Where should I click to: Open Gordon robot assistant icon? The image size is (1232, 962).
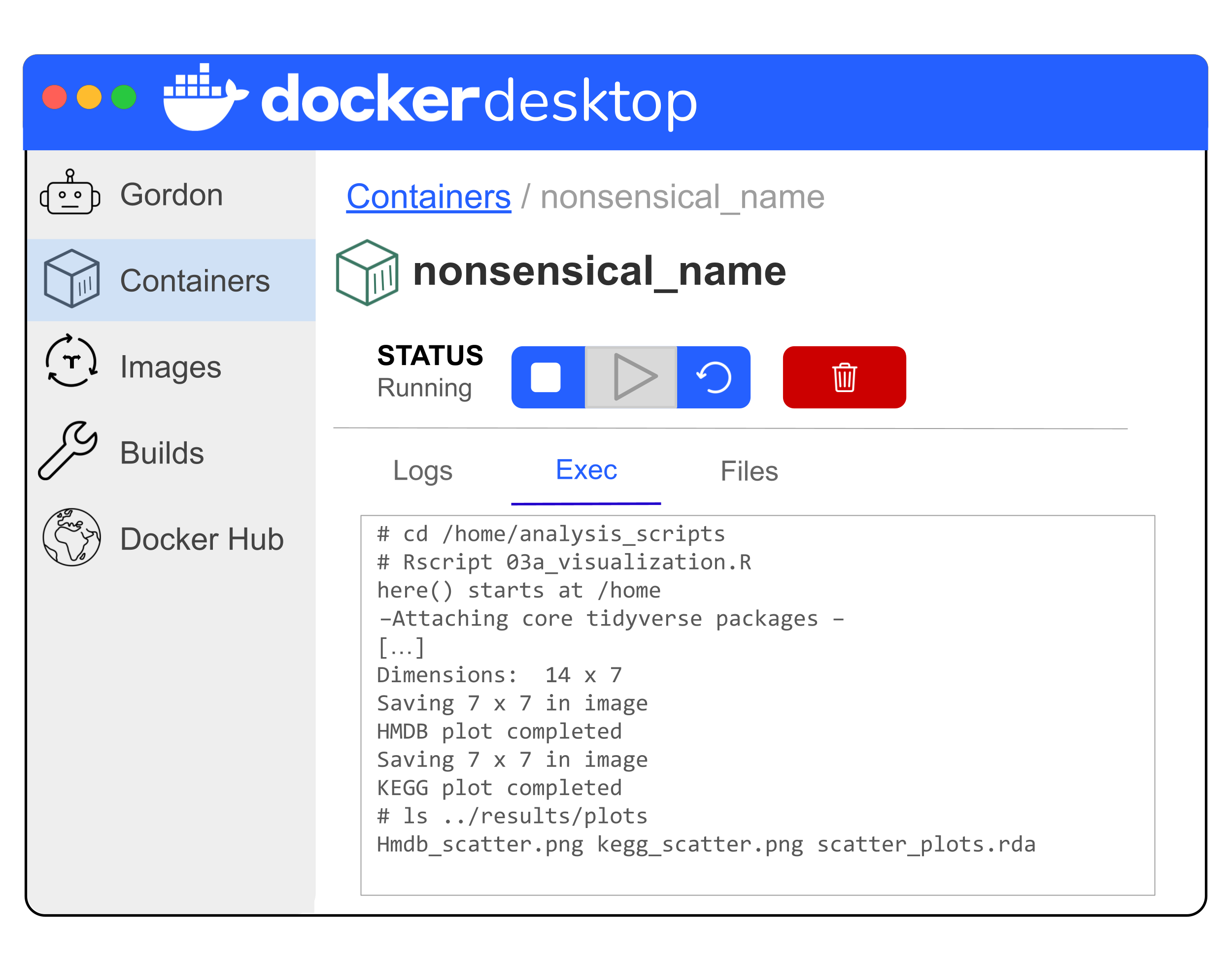pyautogui.click(x=70, y=192)
